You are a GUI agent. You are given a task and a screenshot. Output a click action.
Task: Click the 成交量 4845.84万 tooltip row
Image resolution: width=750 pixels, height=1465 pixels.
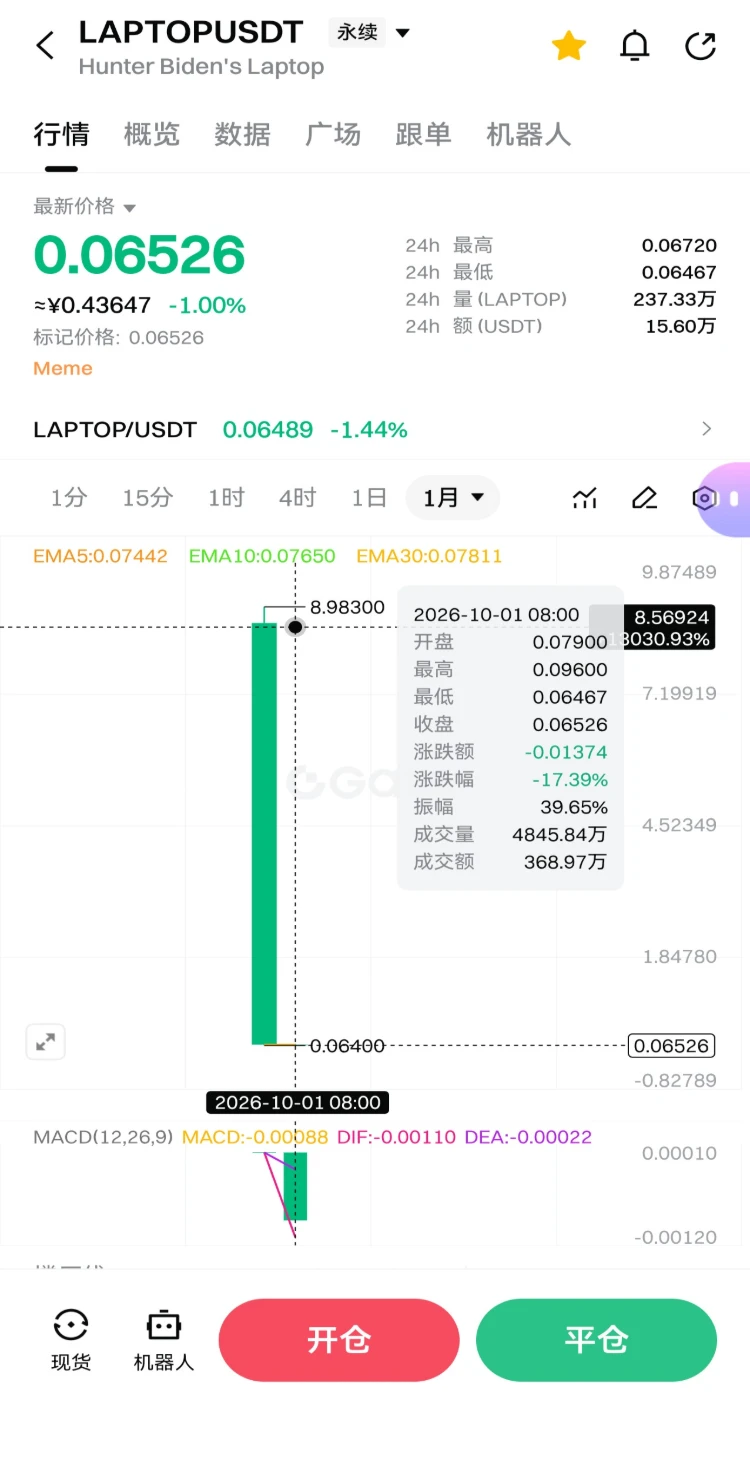(510, 834)
